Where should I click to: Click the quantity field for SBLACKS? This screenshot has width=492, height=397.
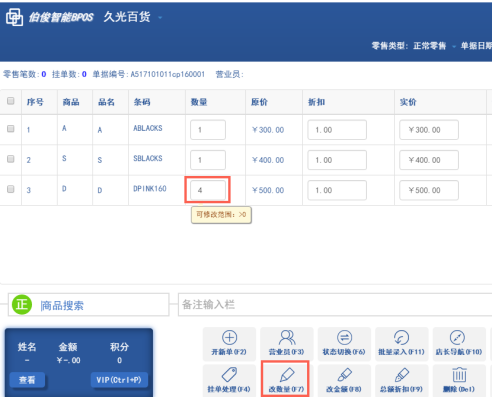point(208,160)
